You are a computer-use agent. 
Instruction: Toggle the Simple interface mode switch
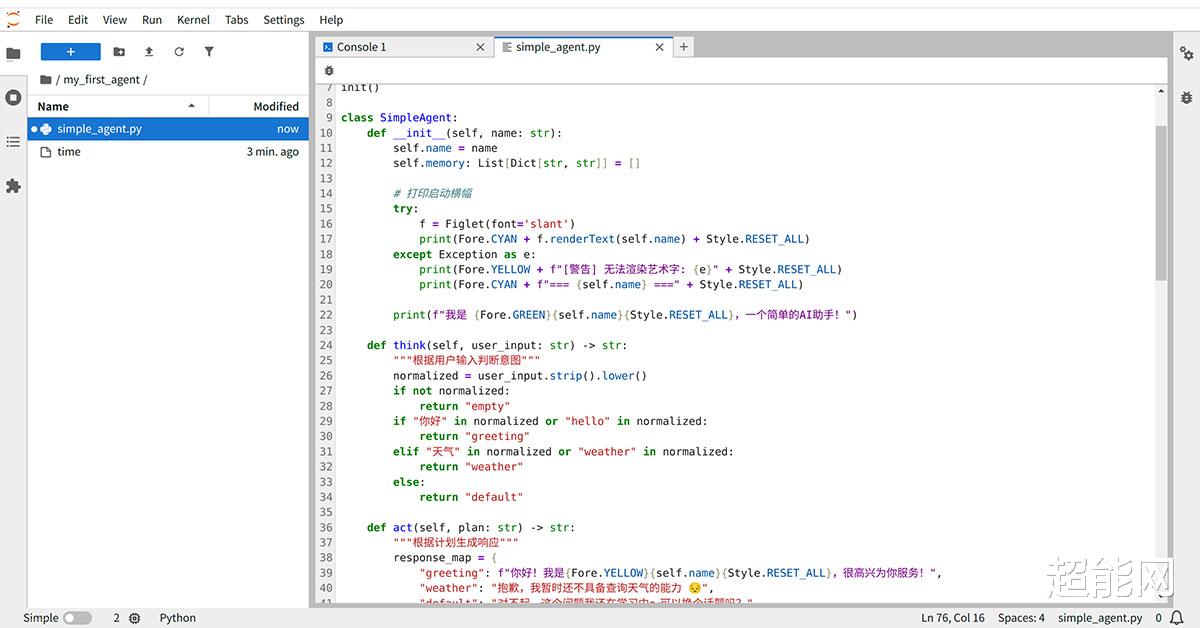(77, 618)
